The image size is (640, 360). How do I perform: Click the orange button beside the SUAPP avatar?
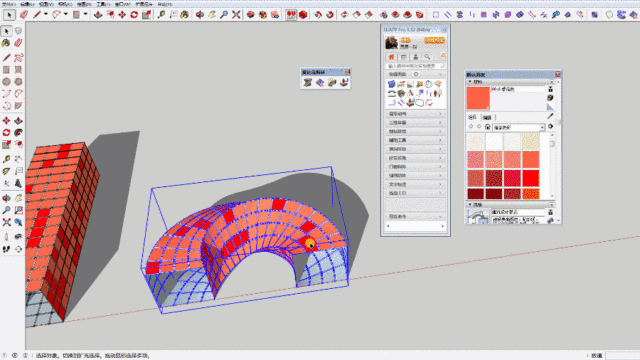[x=434, y=40]
